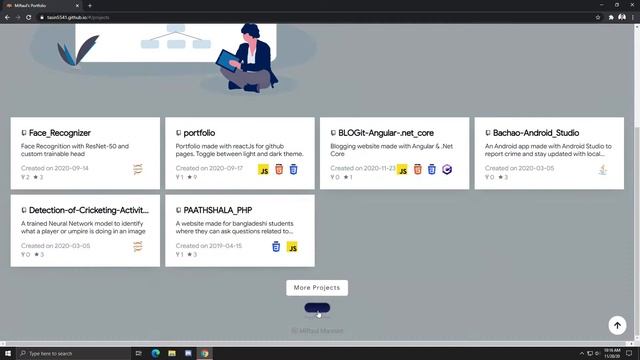
Task: Click the browser back arrow
Action: [x=7, y=18]
